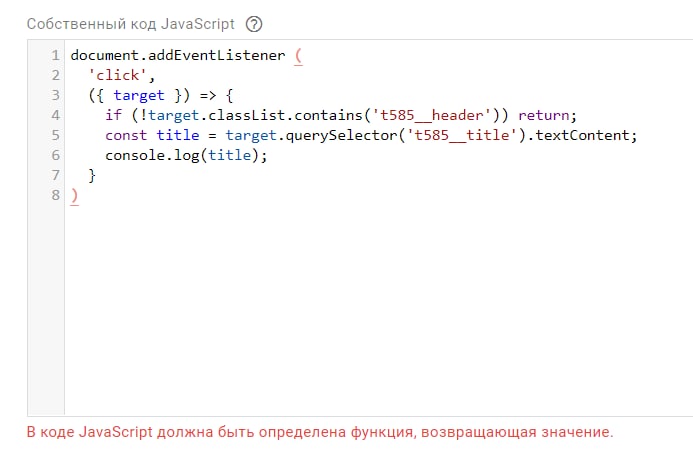693x459 pixels.
Task: Click line number 8 in gutter
Action: [x=55, y=195]
